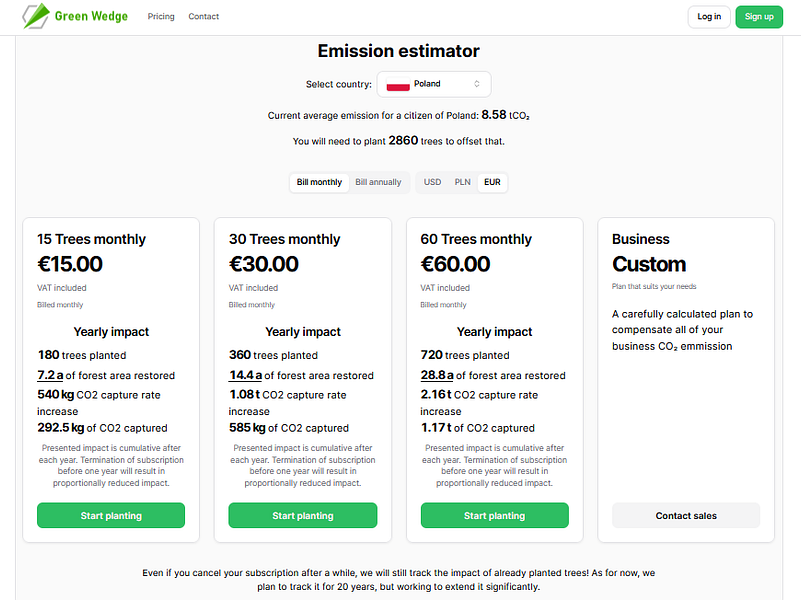
Task: Click the underlined 7.2 a forest area
Action: (50, 376)
